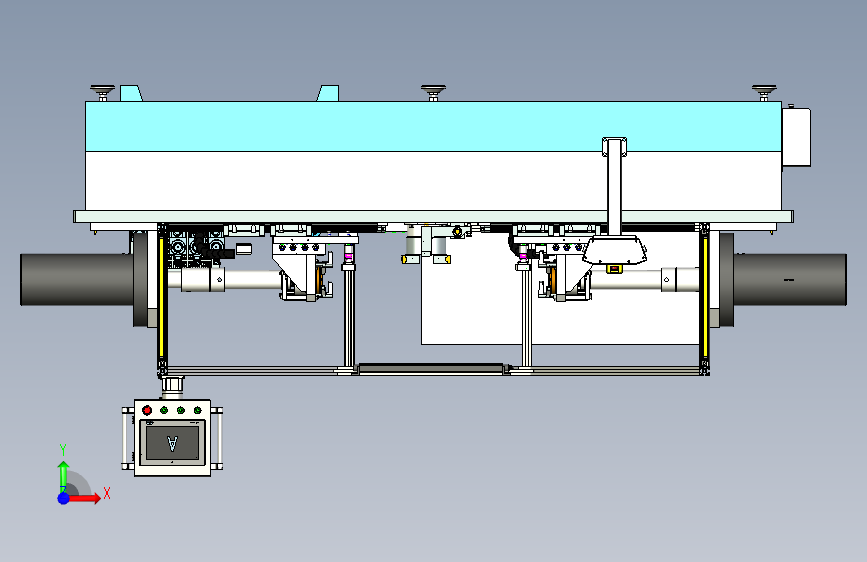Click the red X axis arrow of the triad

pos(84,498)
